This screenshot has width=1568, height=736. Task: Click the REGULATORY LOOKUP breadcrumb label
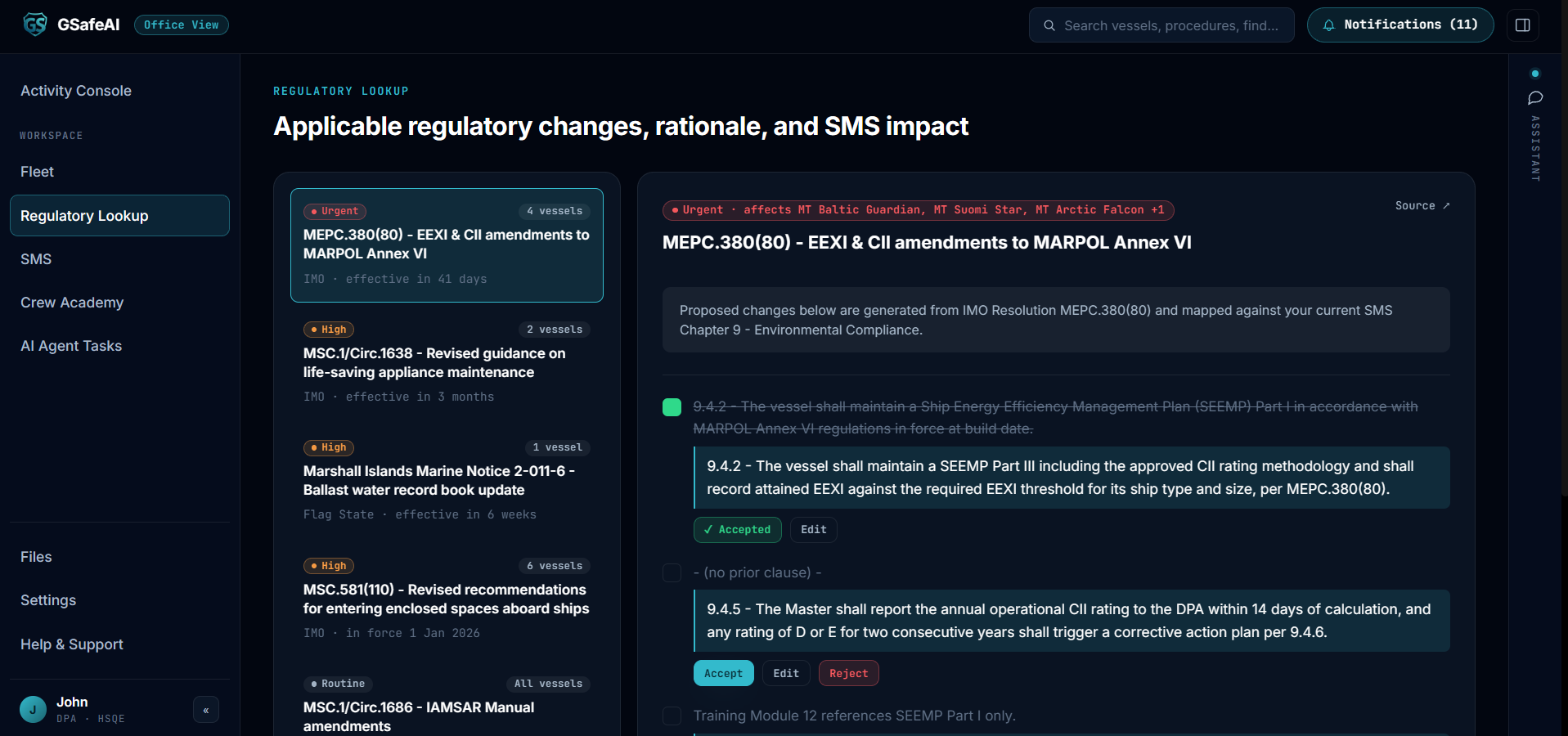pyautogui.click(x=341, y=91)
